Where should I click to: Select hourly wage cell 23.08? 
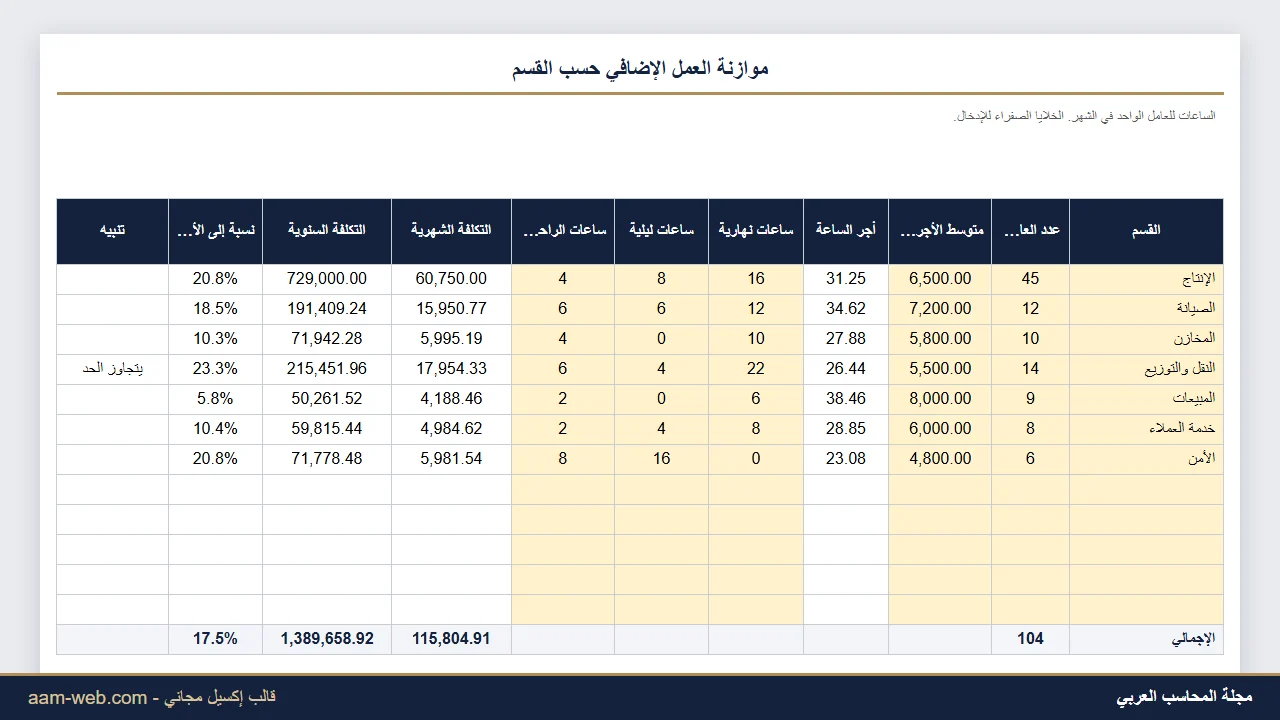pyautogui.click(x=846, y=459)
